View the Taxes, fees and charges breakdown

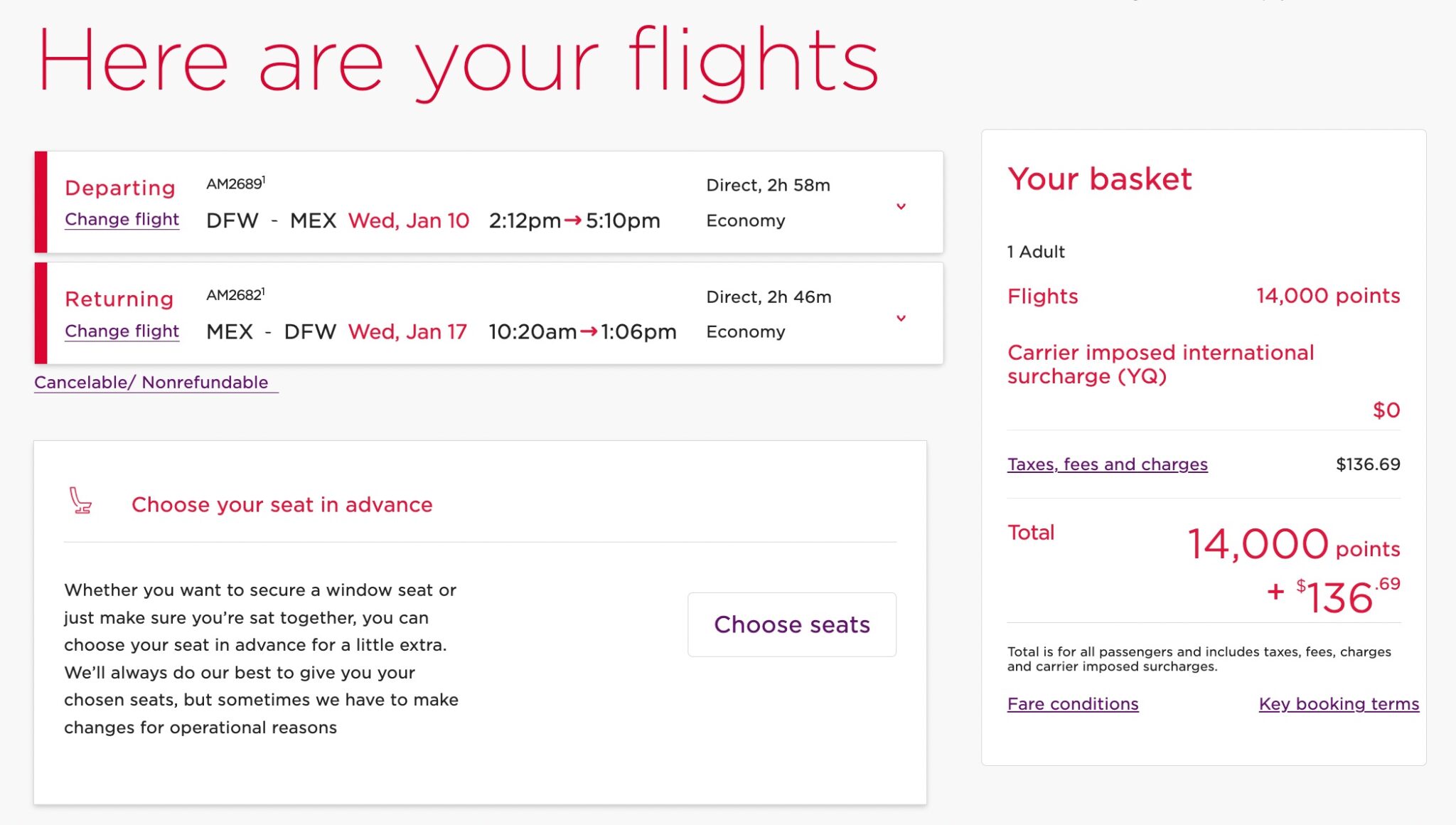tap(1107, 464)
